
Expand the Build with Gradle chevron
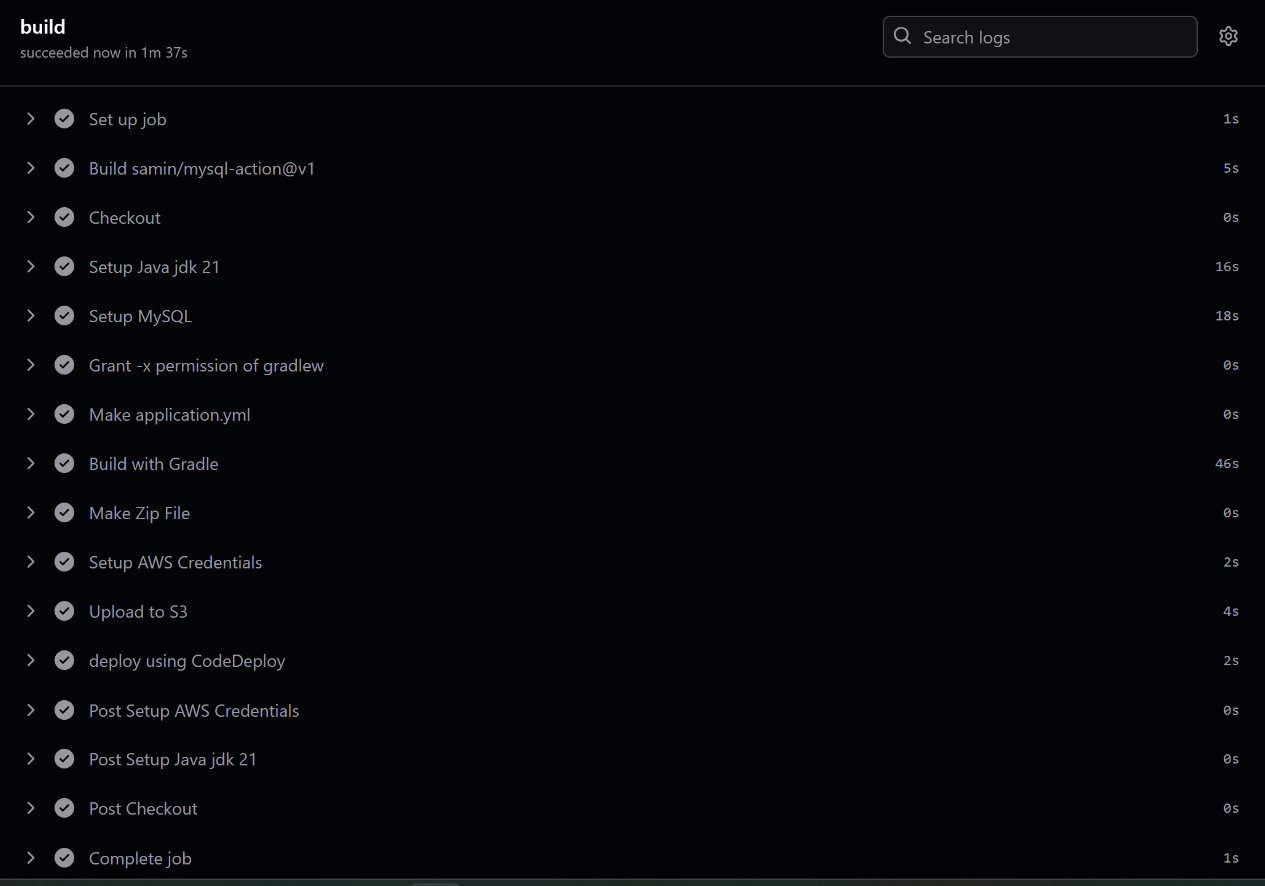(31, 463)
